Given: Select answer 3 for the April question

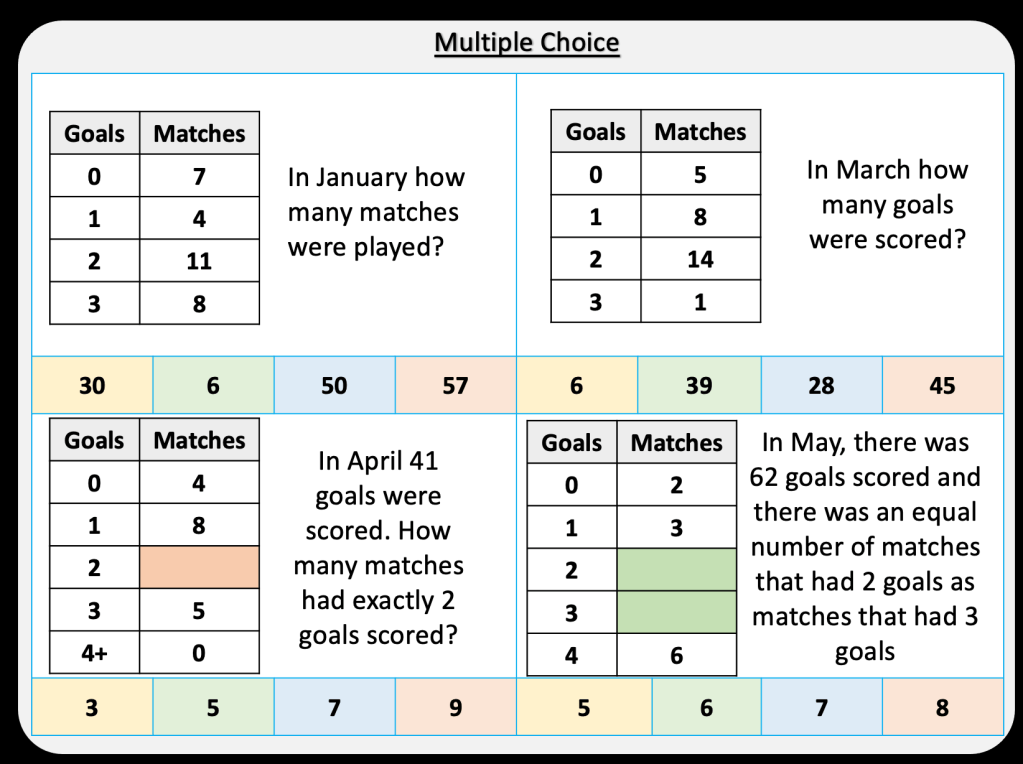Looking at the screenshot, I should pos(92,708).
